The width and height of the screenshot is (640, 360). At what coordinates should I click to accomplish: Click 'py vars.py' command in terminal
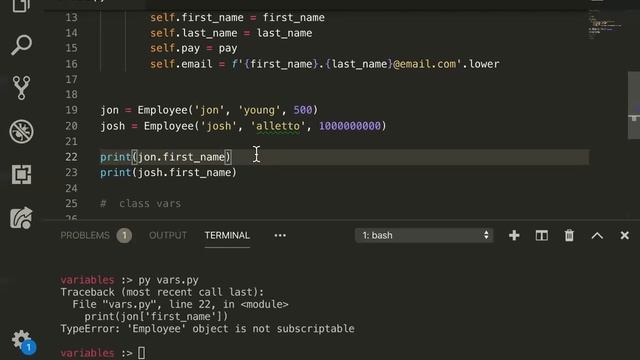point(168,280)
